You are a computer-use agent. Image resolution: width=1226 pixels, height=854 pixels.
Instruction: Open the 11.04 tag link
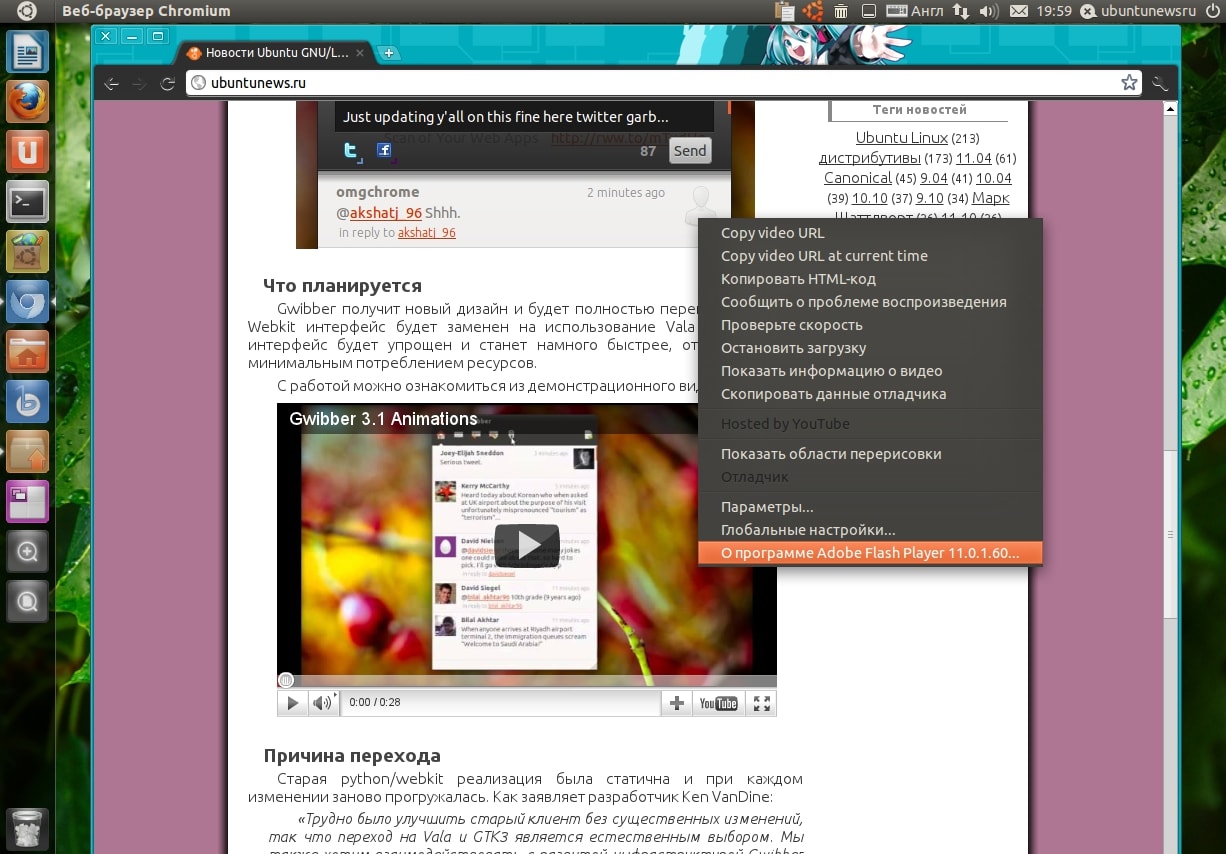(973, 158)
